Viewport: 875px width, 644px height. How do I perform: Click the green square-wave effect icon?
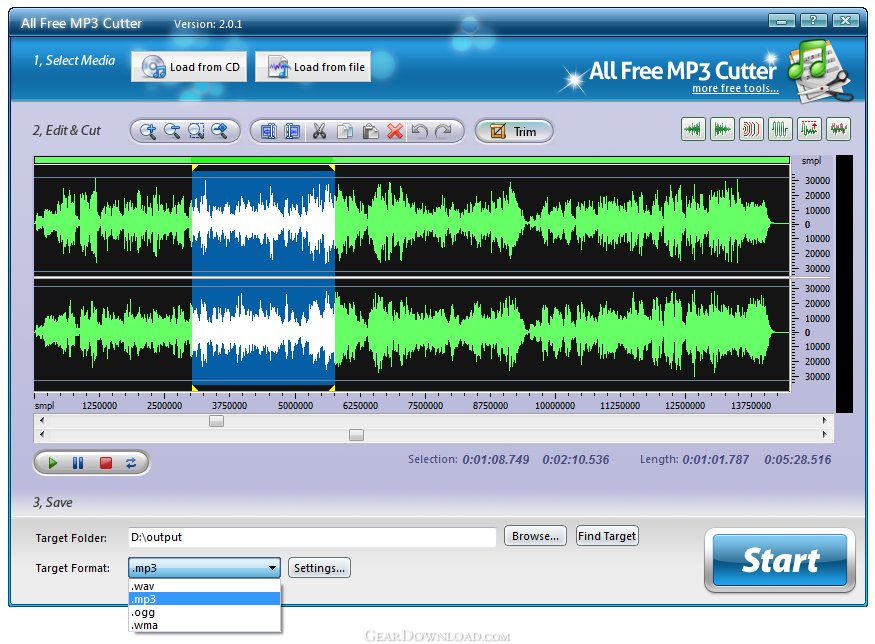pyautogui.click(x=780, y=129)
